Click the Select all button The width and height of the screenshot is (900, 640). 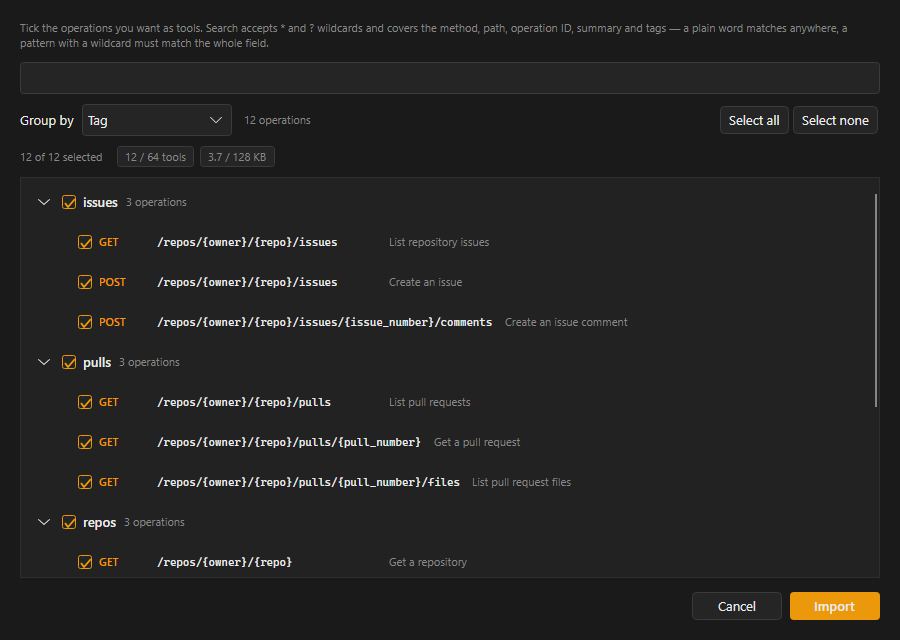[754, 120]
